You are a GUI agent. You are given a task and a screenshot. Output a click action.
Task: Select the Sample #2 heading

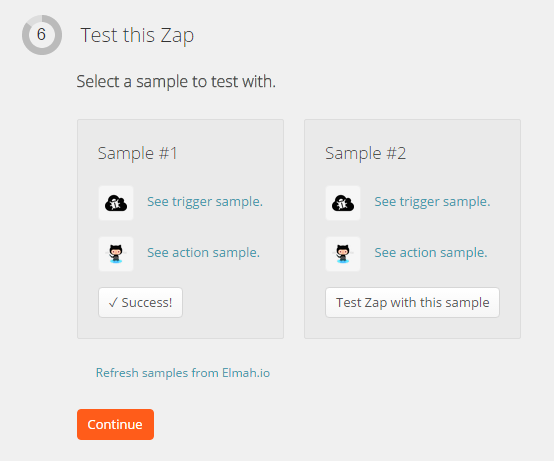[x=365, y=153]
